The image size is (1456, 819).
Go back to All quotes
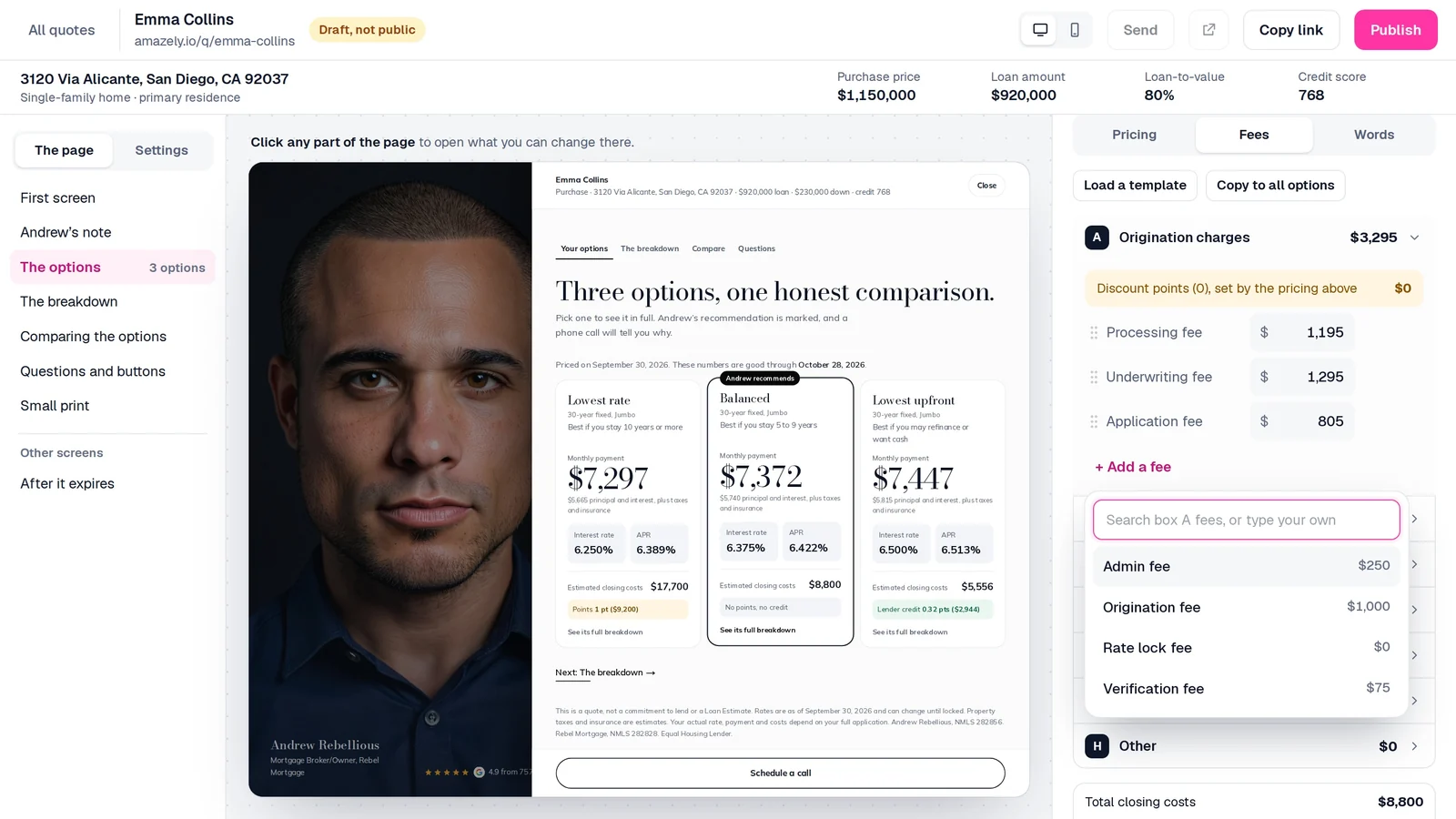(x=61, y=30)
